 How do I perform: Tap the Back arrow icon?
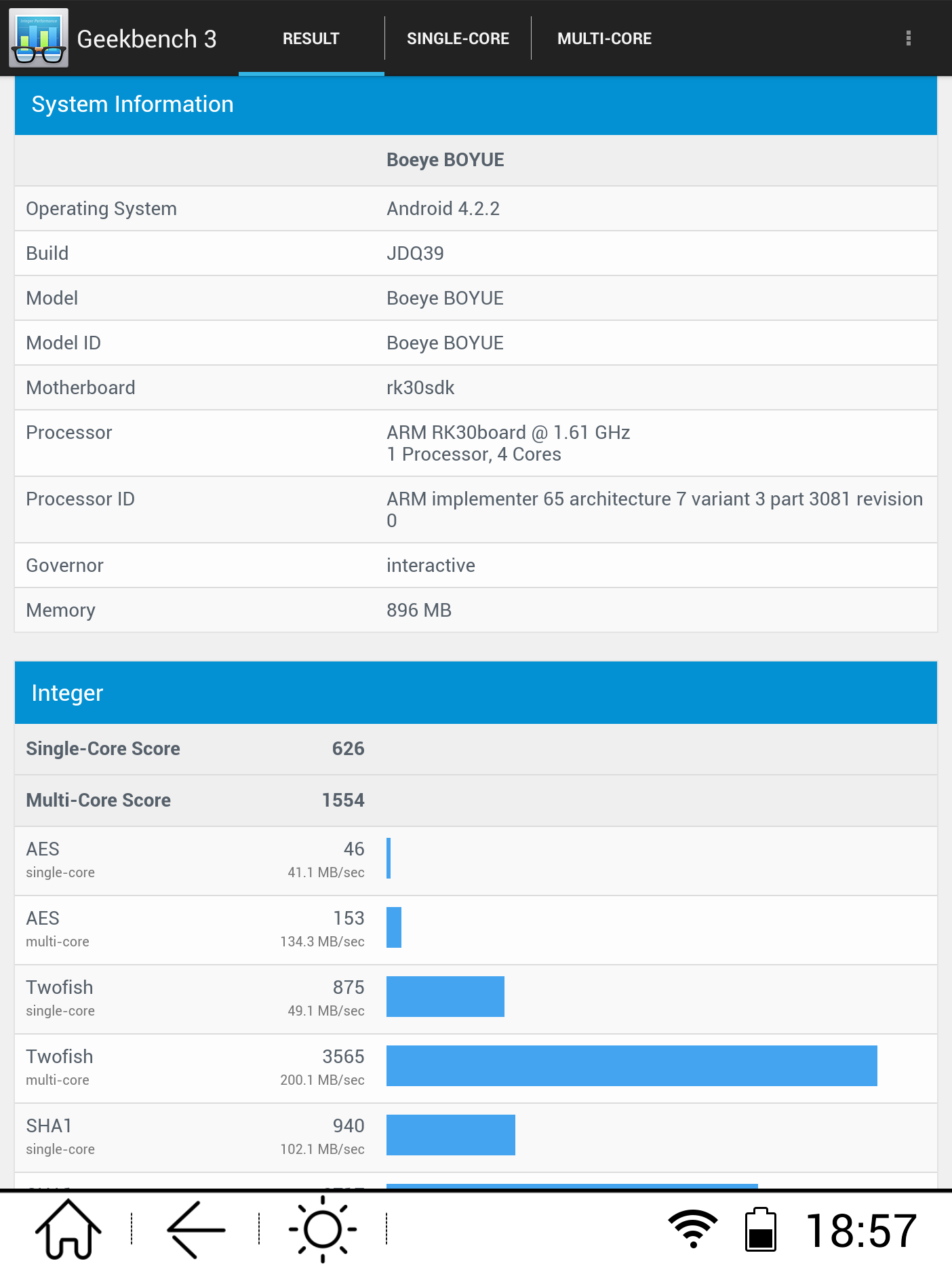(195, 1229)
